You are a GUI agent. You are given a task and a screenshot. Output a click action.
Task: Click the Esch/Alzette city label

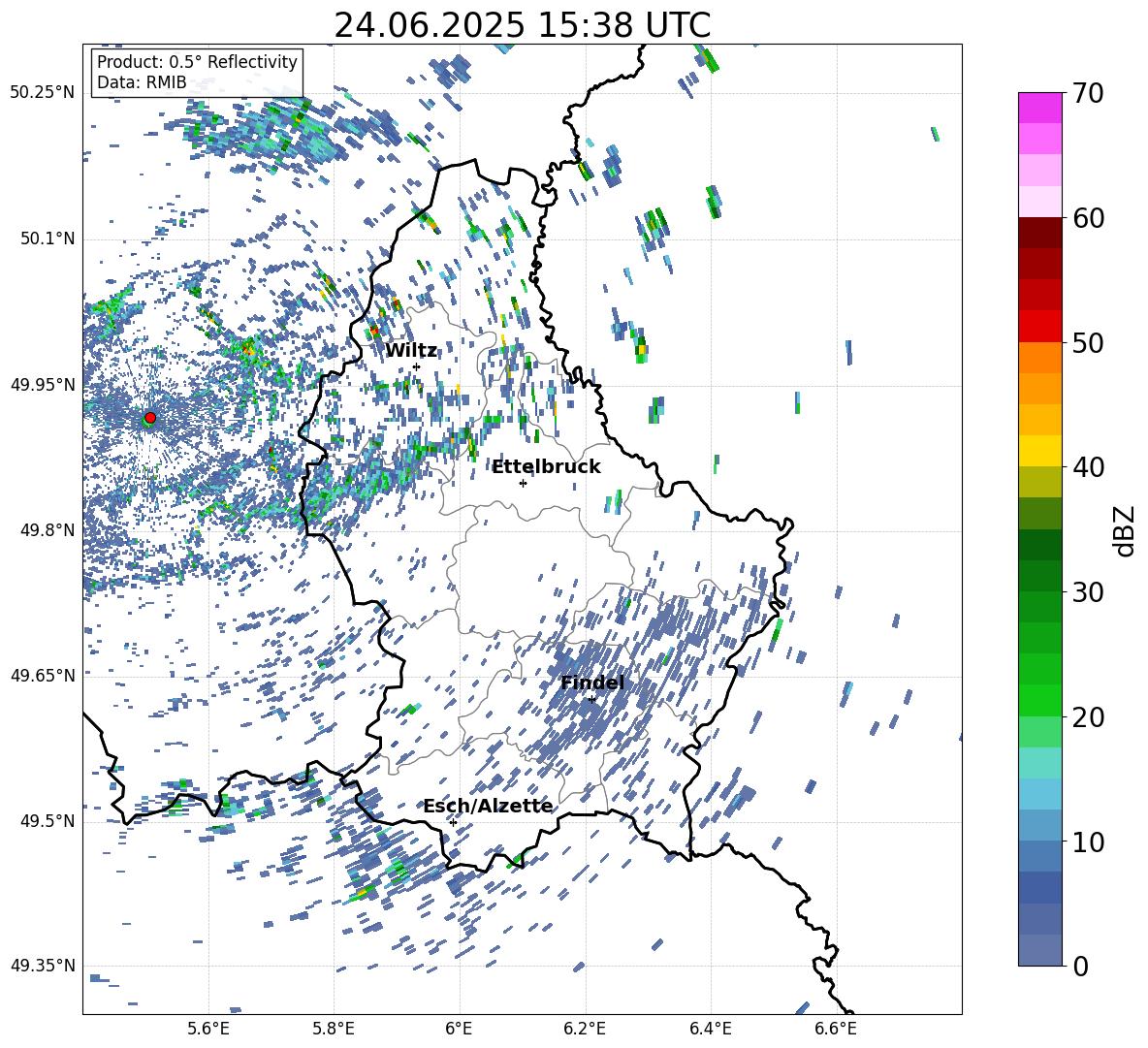coord(488,806)
